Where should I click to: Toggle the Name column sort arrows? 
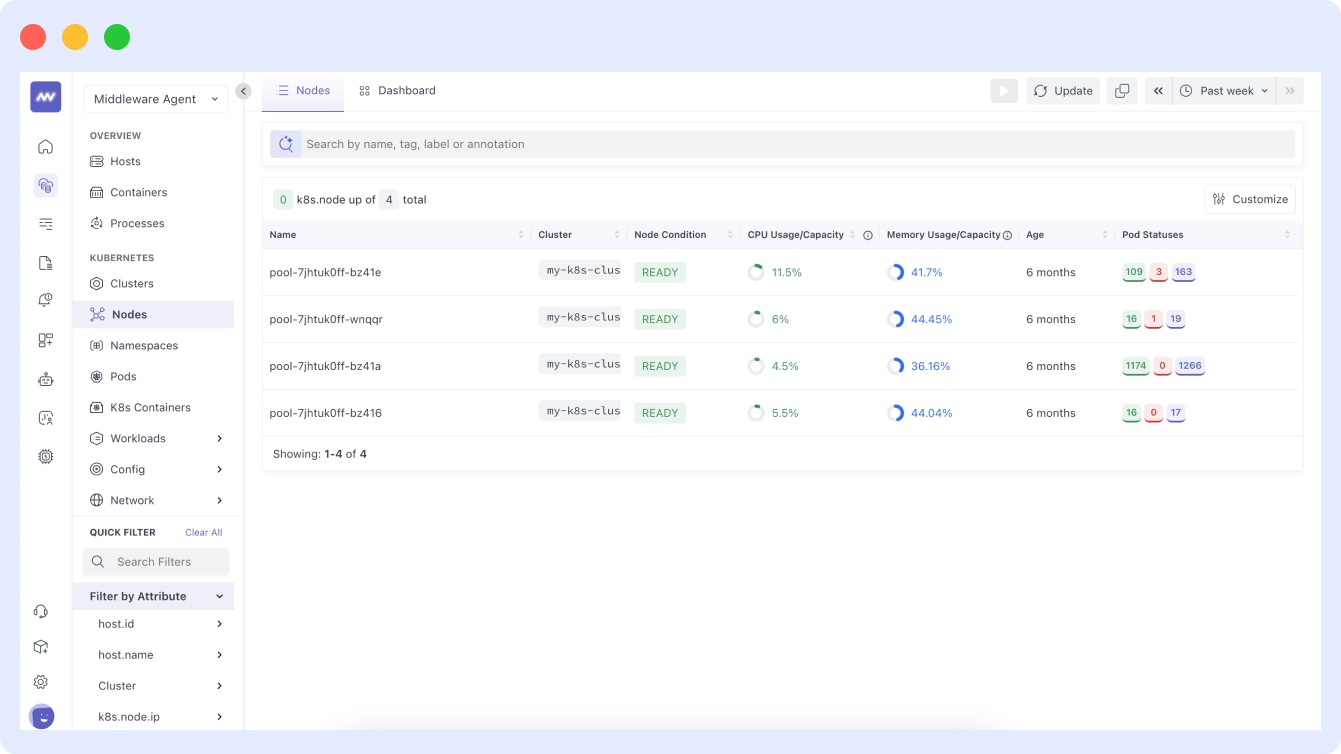pos(521,234)
